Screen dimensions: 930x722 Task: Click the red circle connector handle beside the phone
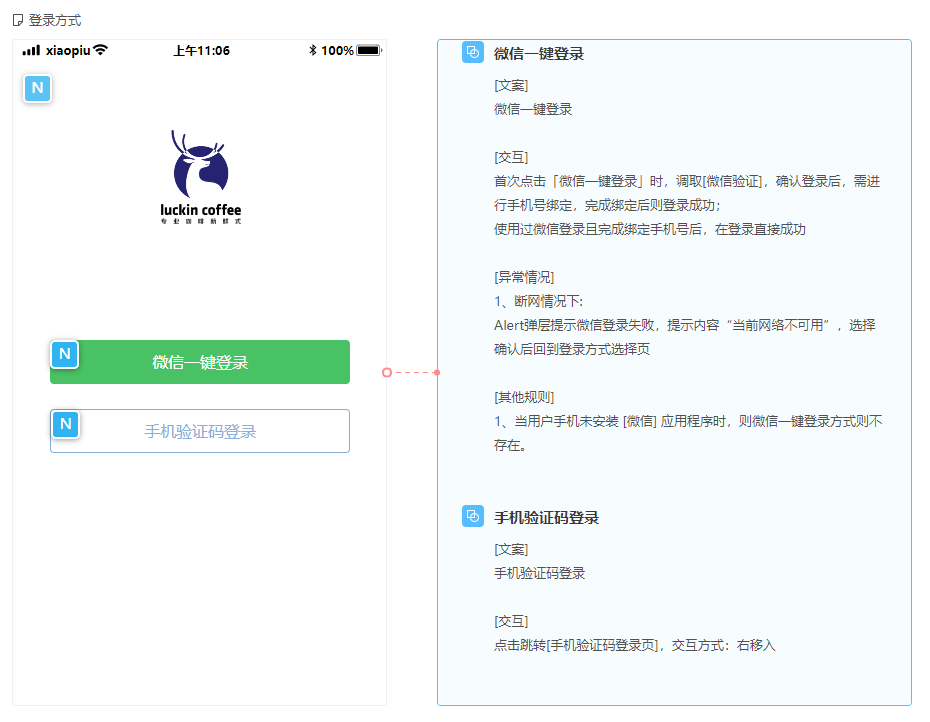click(x=387, y=373)
